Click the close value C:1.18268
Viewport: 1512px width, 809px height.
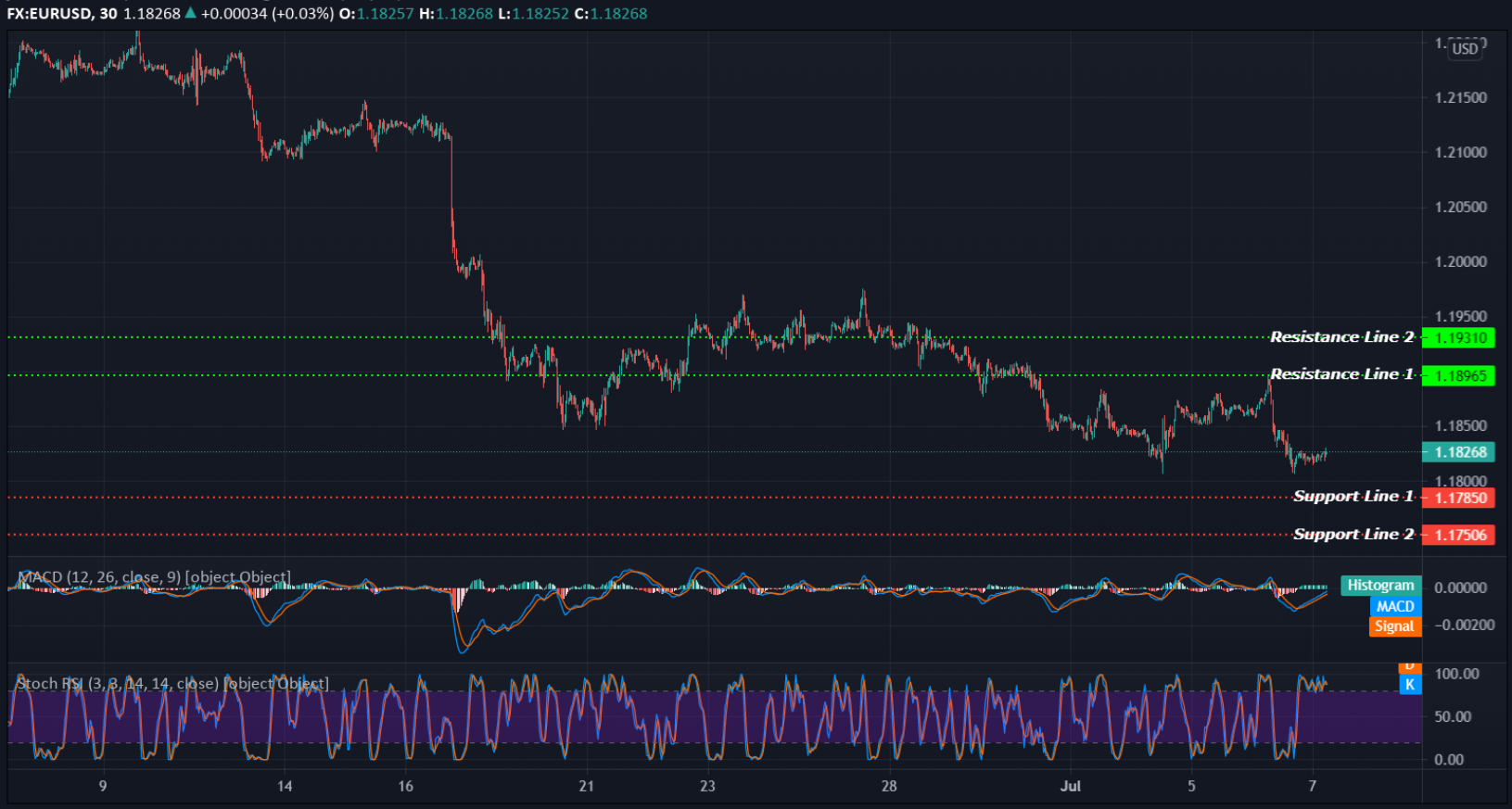[x=611, y=14]
